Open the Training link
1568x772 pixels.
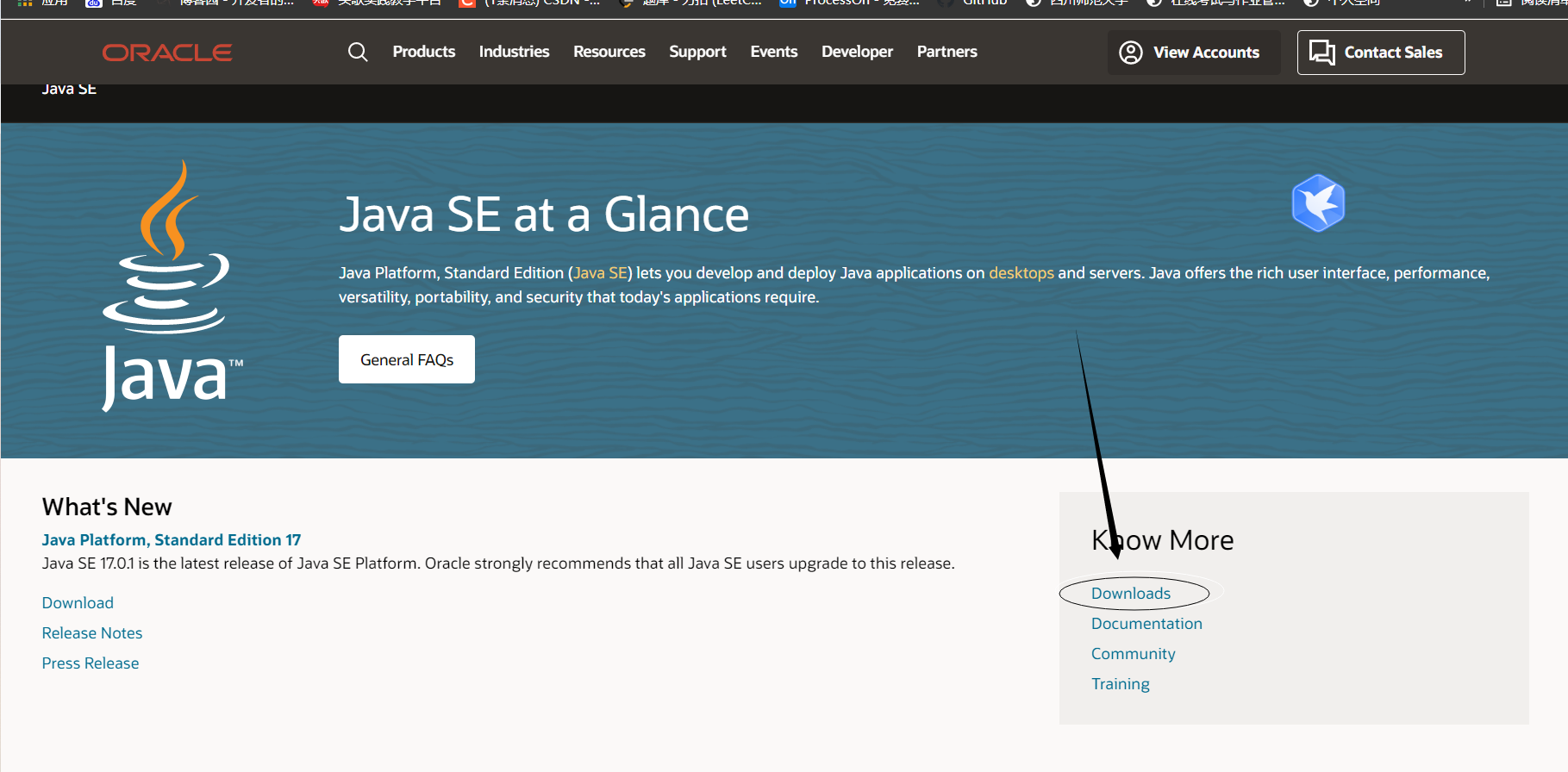coord(1120,684)
